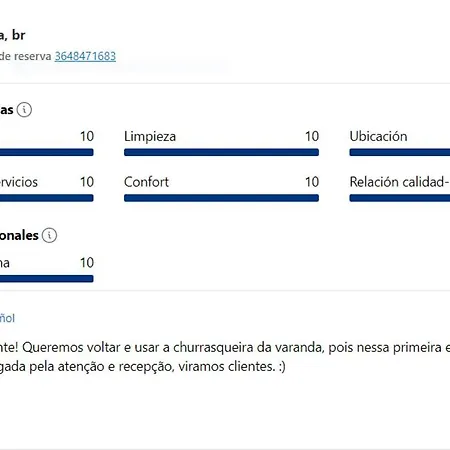
Task: Click the Limpieza score of 10
Action: pos(312,136)
